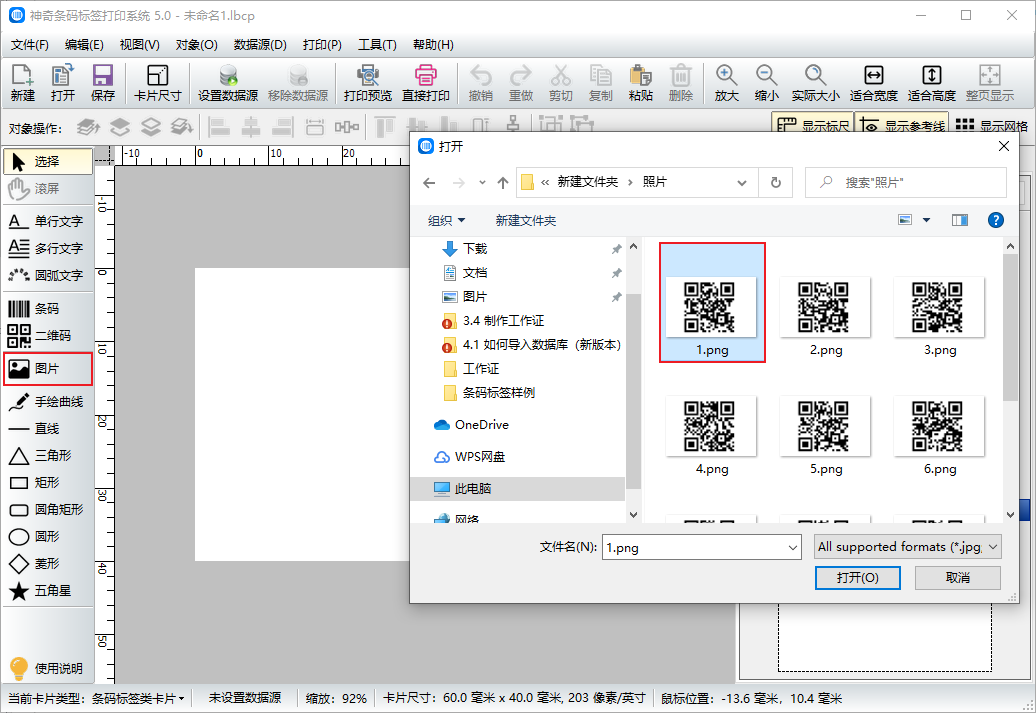The width and height of the screenshot is (1036, 713).
Task: Select the 单行文字 tool
Action: [x=48, y=221]
